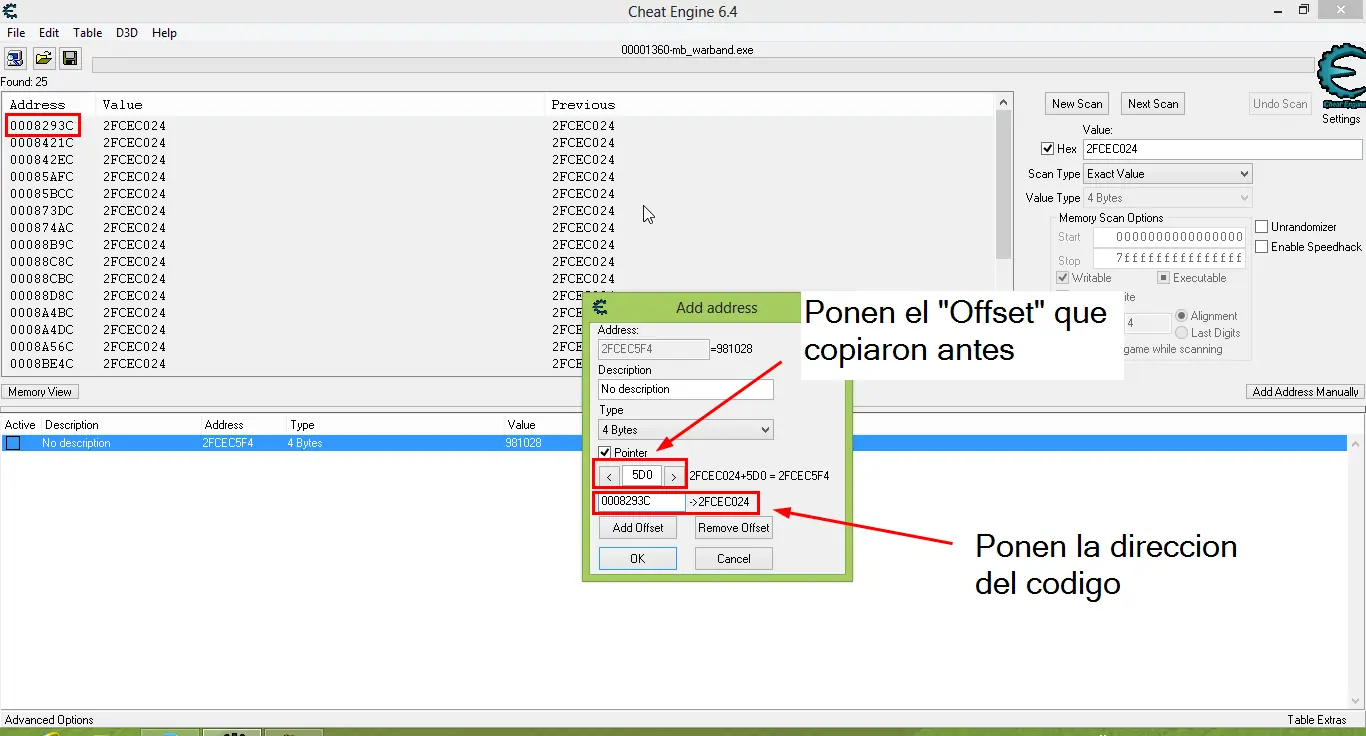This screenshot has height=736, width=1366.
Task: Click the Cheat Engine title bar icon
Action: 10,11
